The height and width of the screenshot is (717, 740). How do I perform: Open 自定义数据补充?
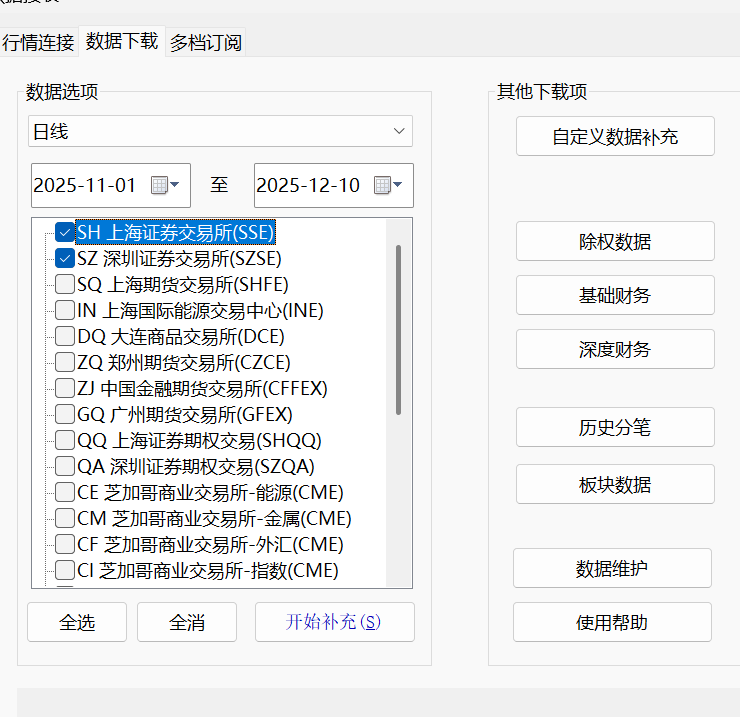point(615,137)
